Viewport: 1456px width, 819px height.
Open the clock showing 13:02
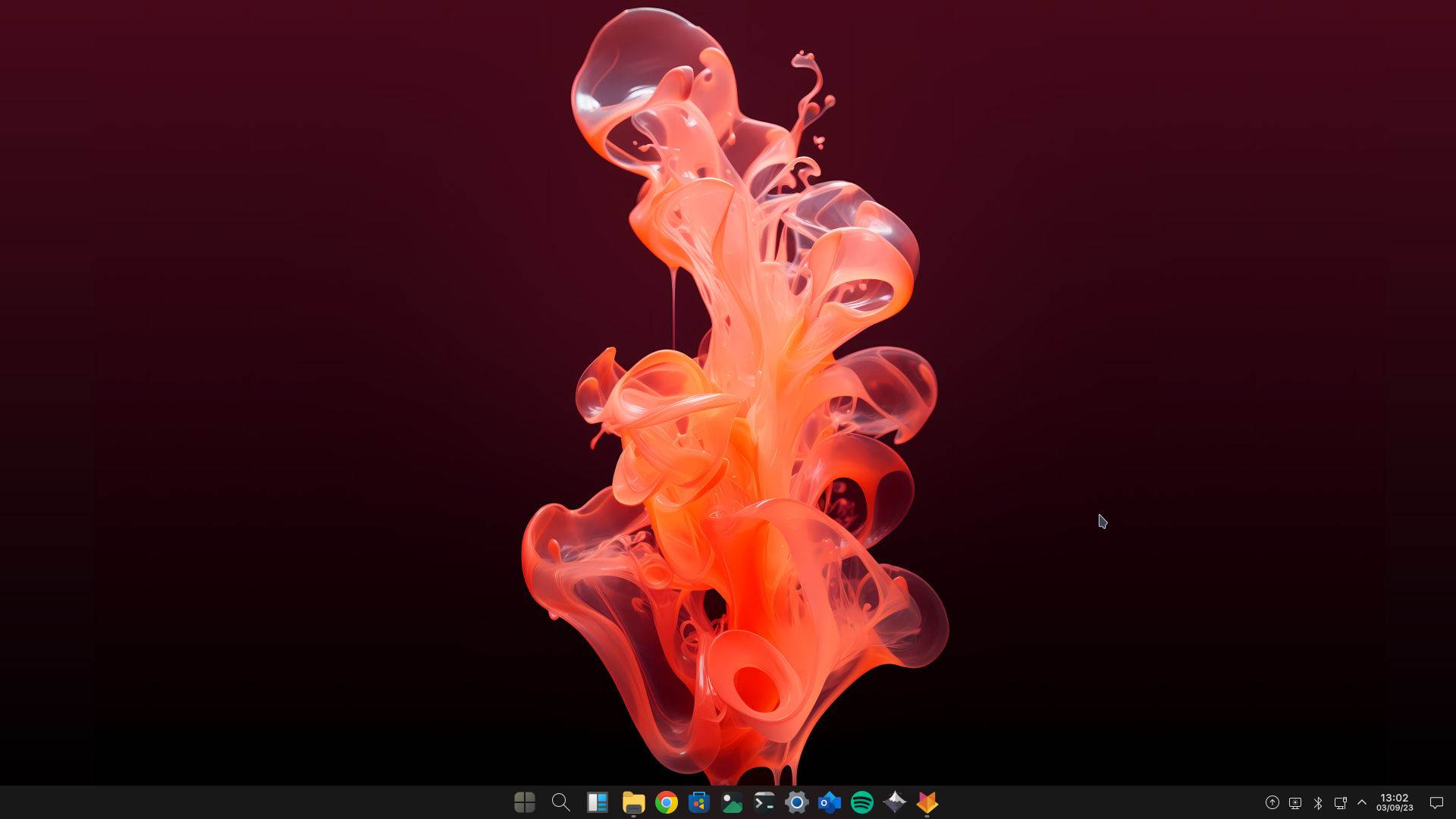1395,802
